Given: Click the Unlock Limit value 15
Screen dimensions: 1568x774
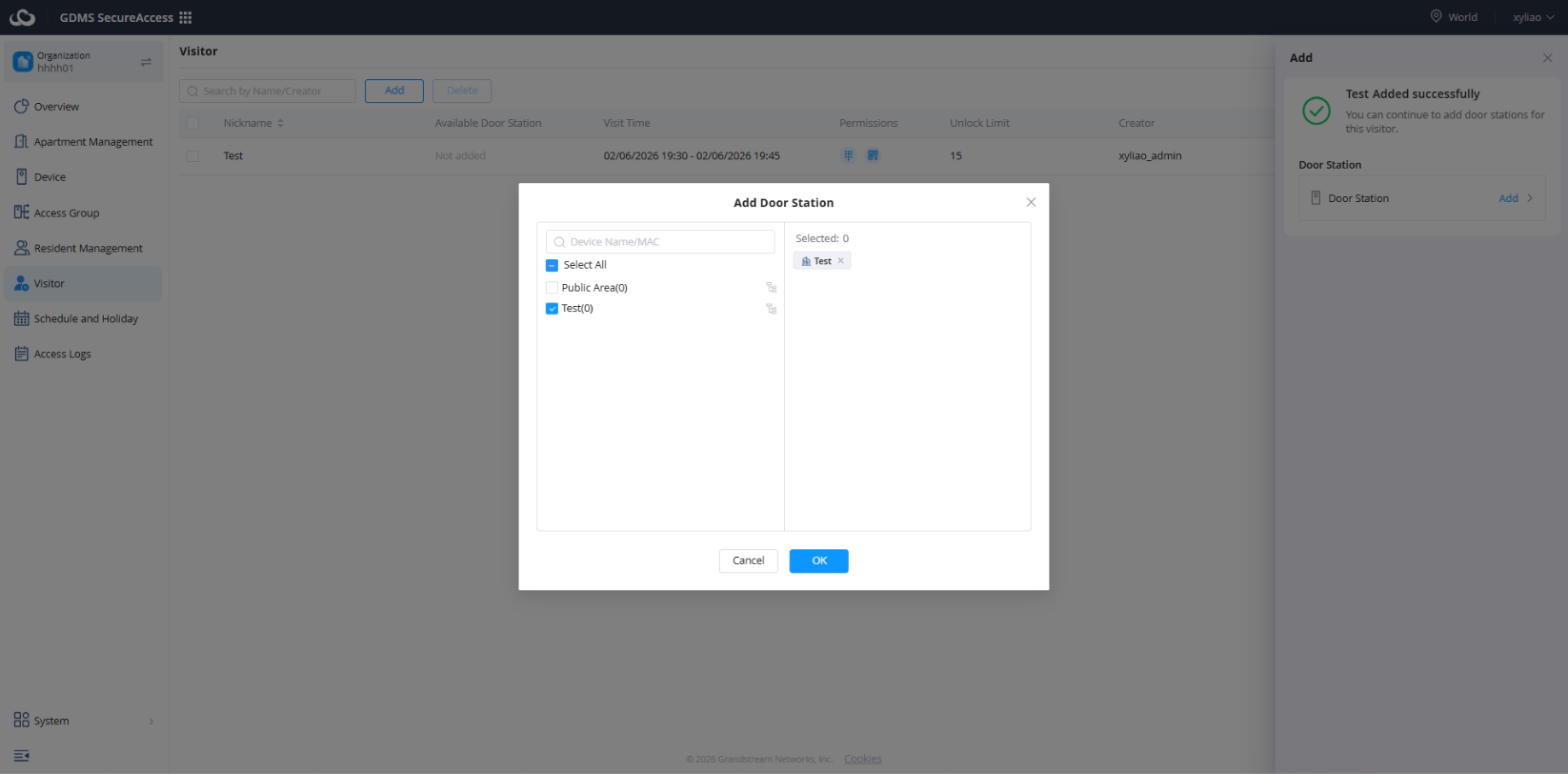Looking at the screenshot, I should coord(955,155).
